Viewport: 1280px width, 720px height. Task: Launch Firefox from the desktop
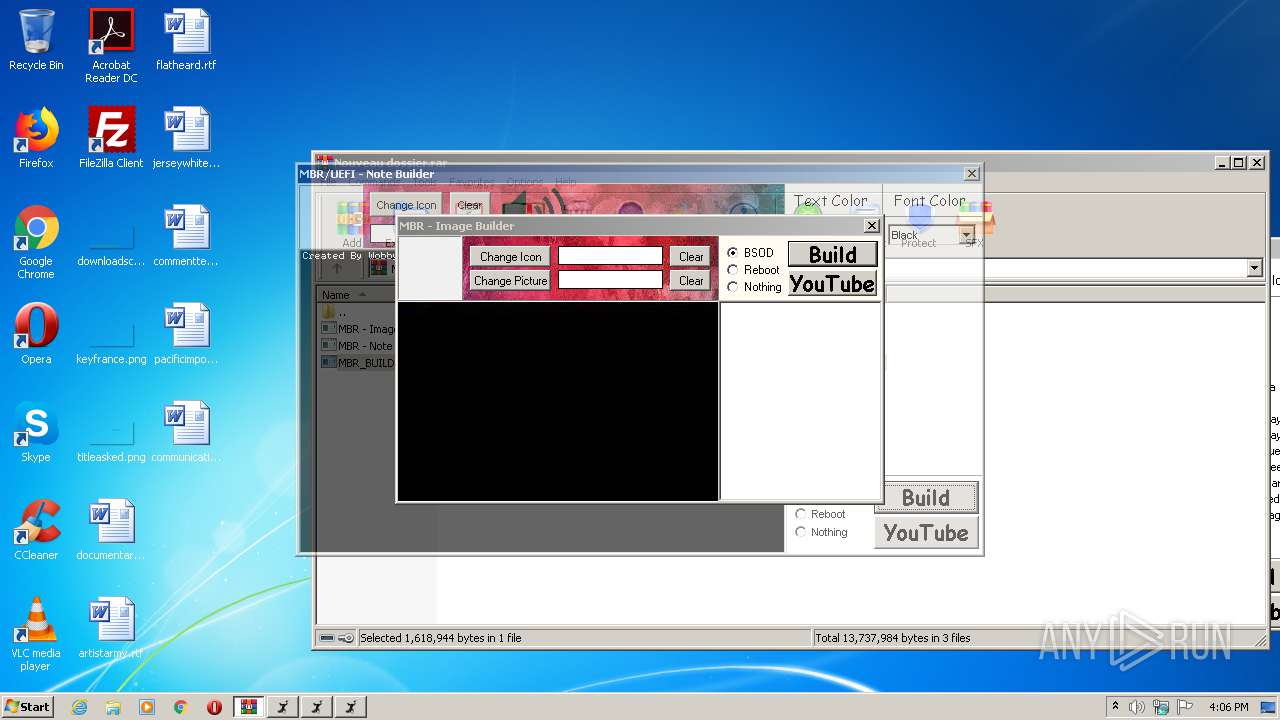[x=36, y=138]
